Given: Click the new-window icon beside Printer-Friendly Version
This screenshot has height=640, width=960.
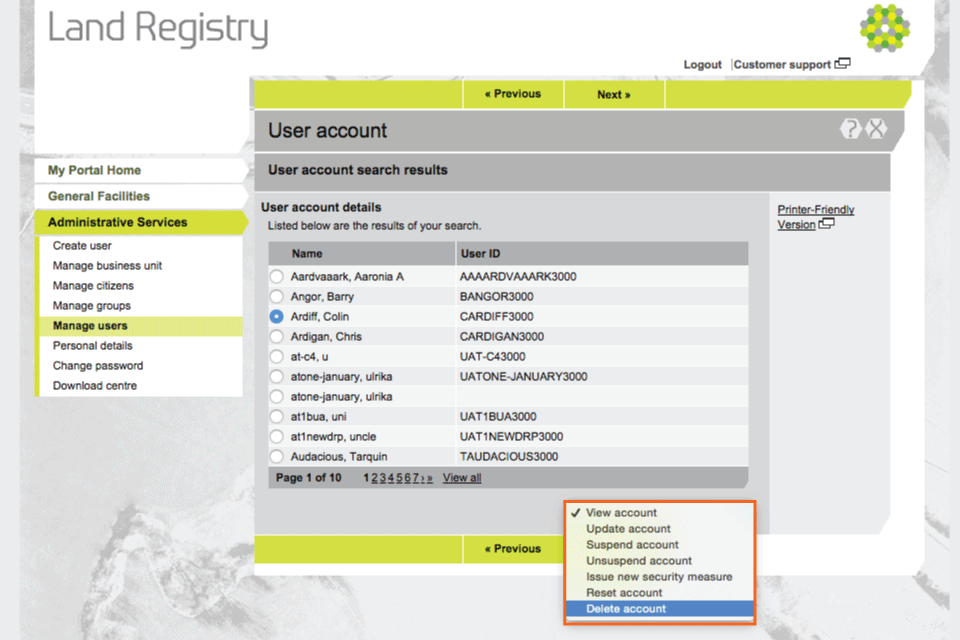Looking at the screenshot, I should click(x=826, y=224).
